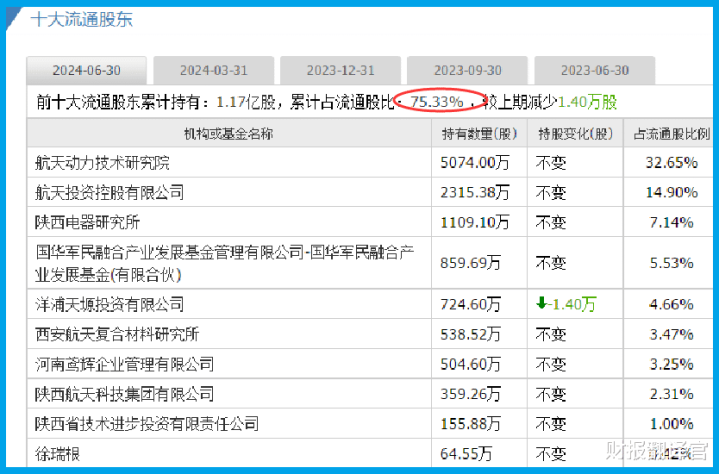Click the -1.40万 change value

[572, 304]
